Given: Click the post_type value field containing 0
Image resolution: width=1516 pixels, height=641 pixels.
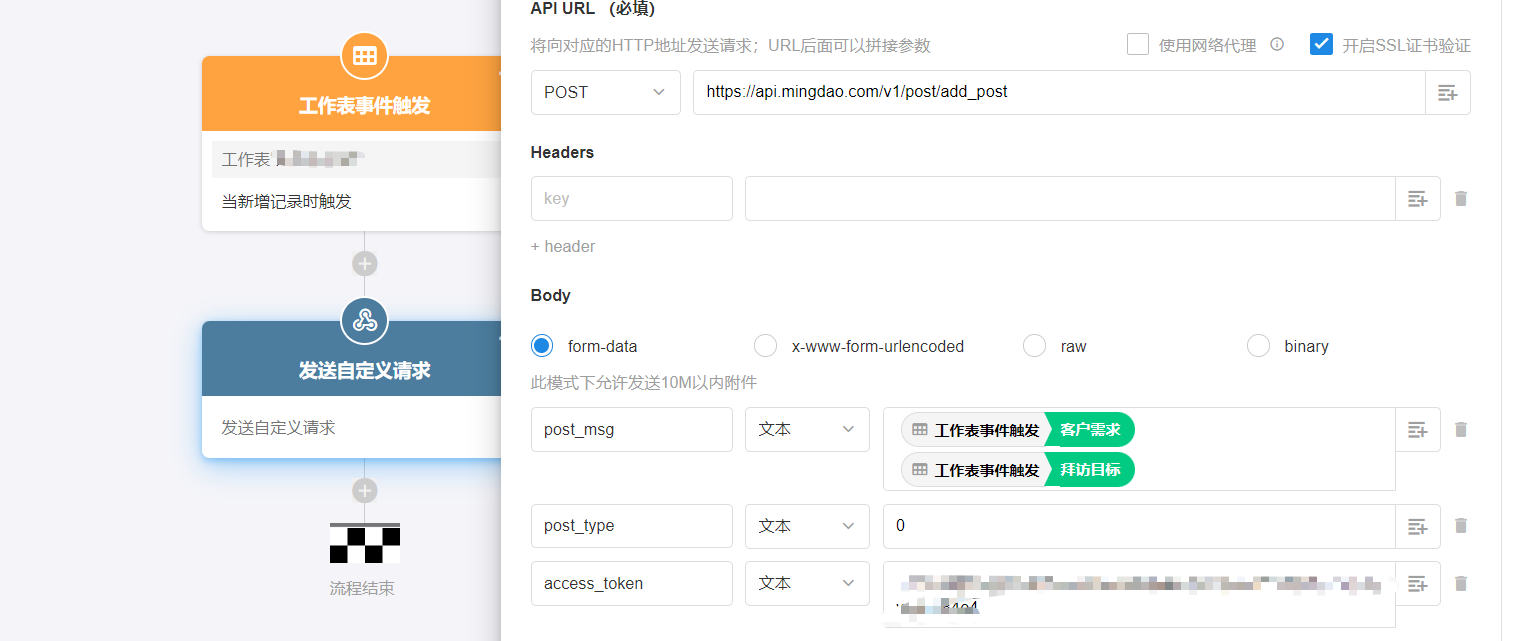Looking at the screenshot, I should click(x=1139, y=526).
